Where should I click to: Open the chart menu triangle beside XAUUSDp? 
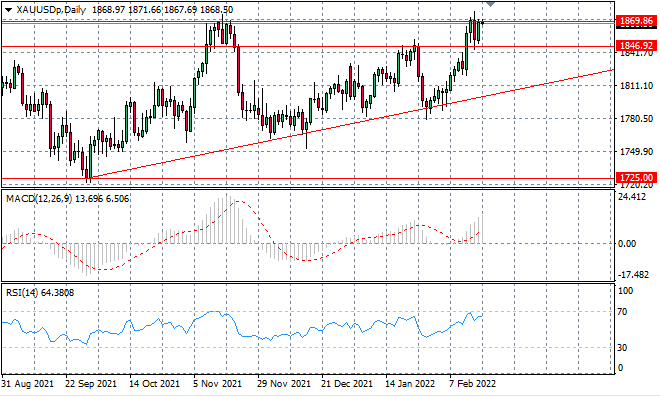click(x=8, y=10)
